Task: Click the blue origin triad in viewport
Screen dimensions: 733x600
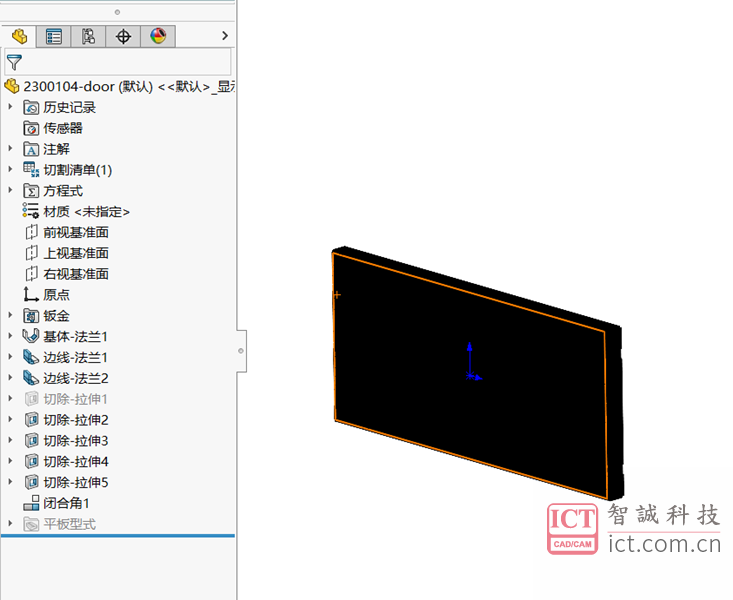Action: 473,361
